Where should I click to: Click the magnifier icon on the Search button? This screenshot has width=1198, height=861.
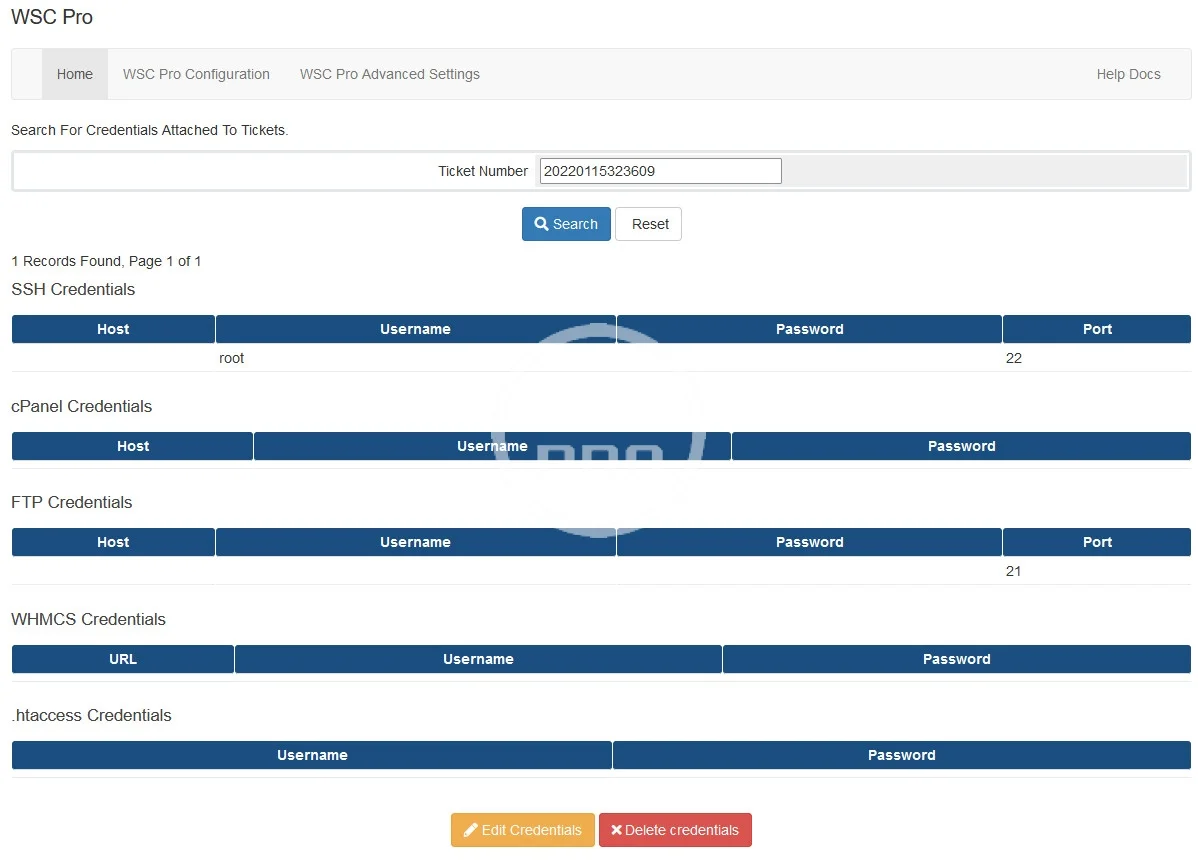coord(542,224)
